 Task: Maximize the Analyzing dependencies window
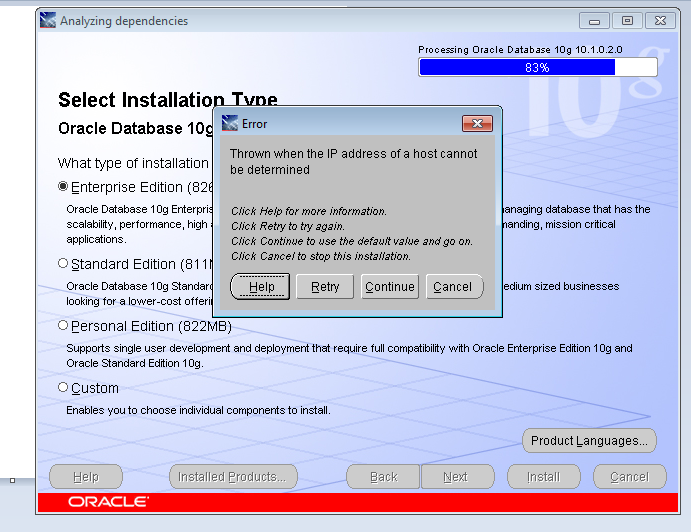(627, 20)
